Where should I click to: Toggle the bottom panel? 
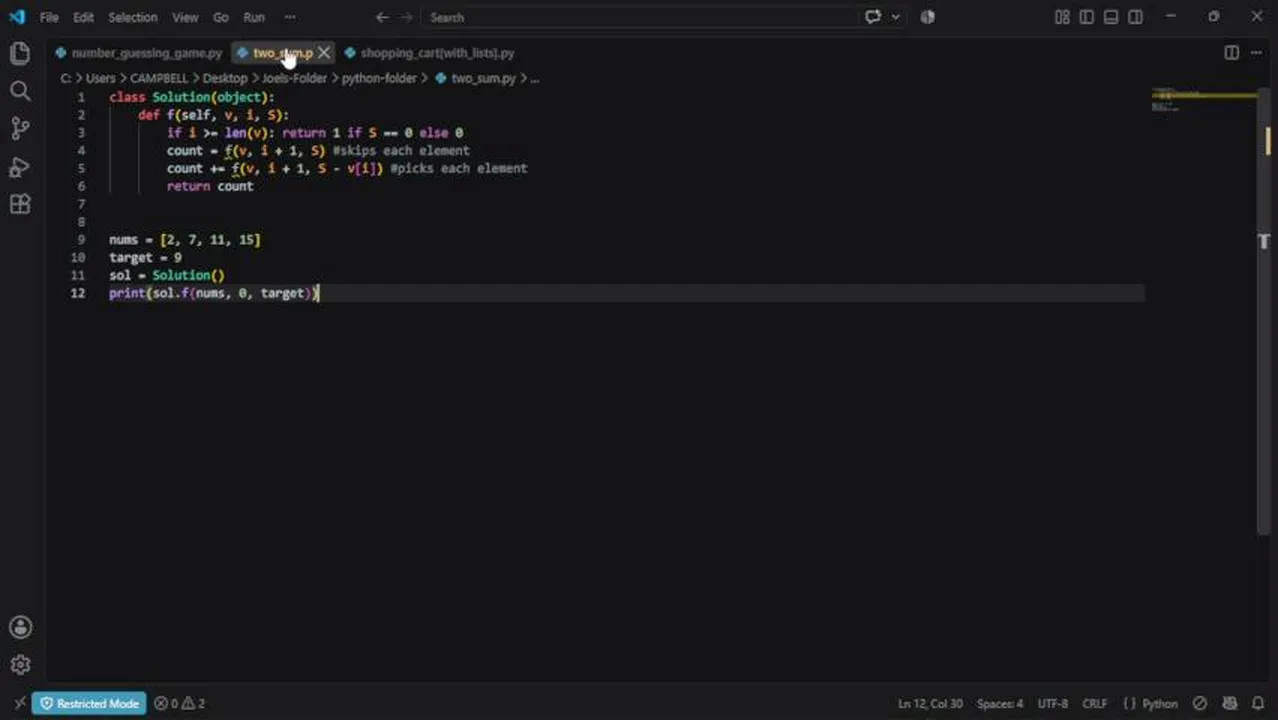1111,17
